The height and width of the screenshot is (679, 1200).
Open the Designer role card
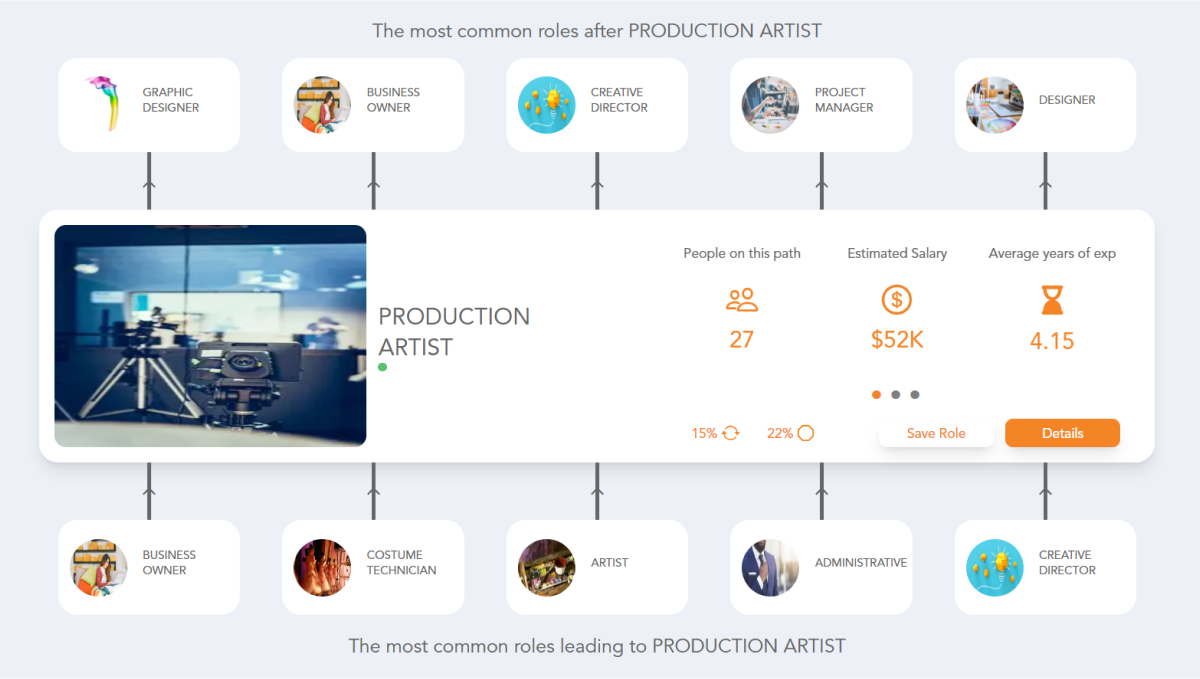[1044, 104]
